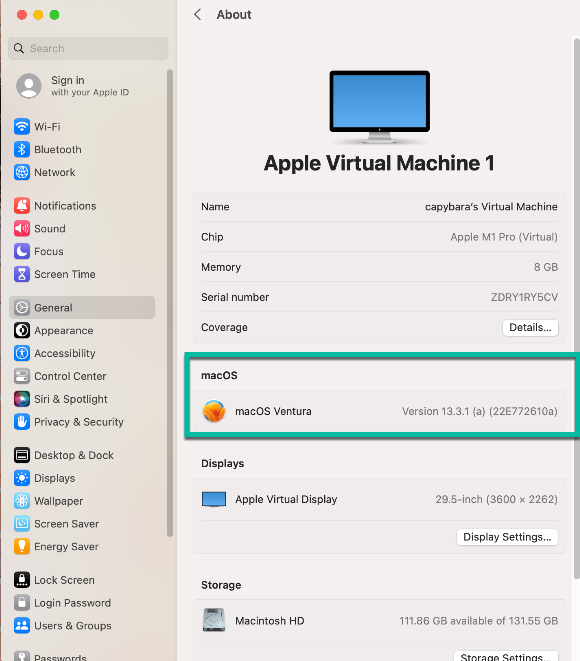Screen dimensions: 580x661
Task: Click the Sound speaker icon
Action: [x=21, y=228]
